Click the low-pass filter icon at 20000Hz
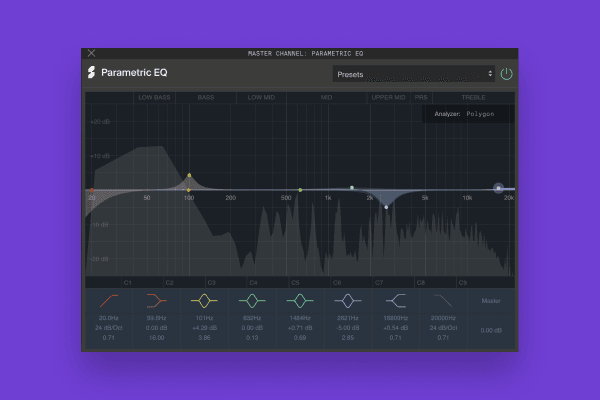Screen dimensions: 600x400 pos(443,301)
